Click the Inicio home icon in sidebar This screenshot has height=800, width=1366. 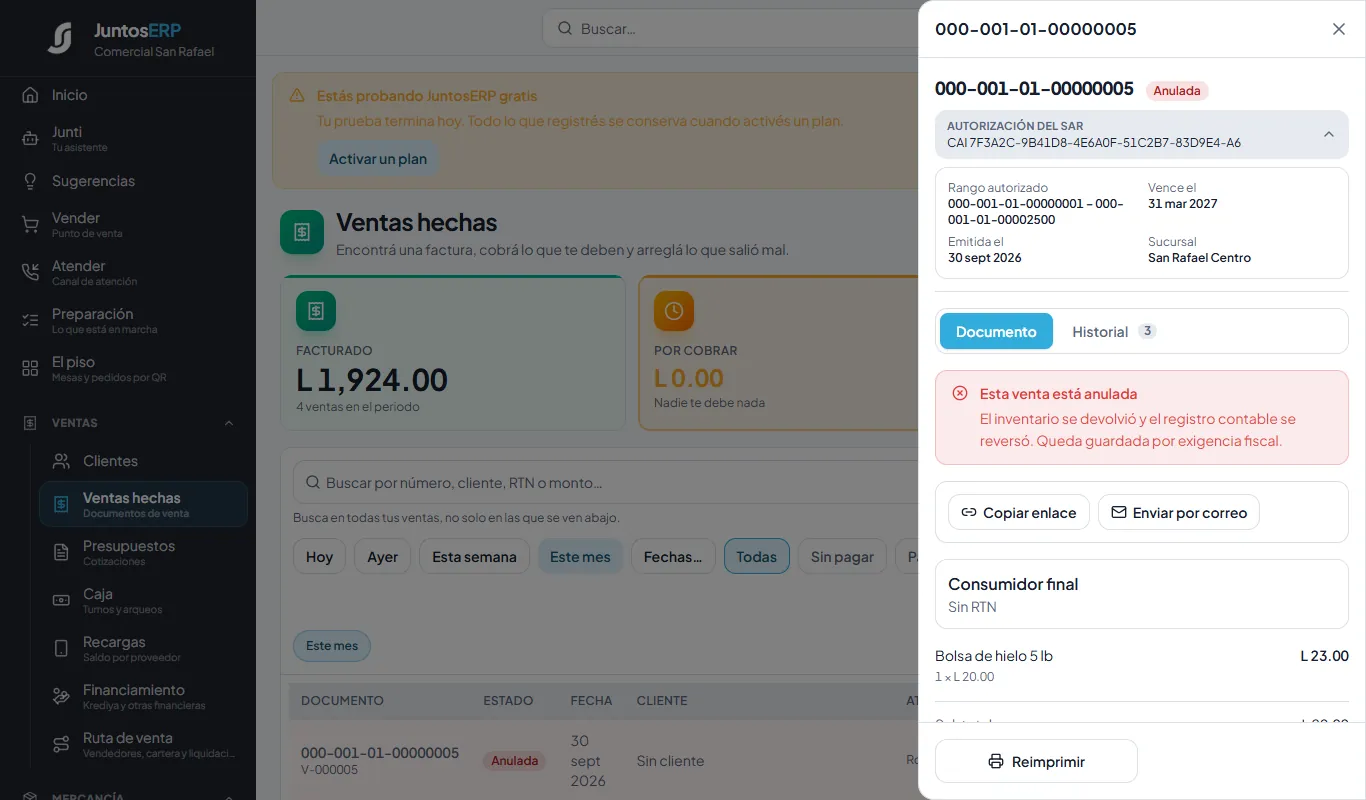(x=30, y=95)
